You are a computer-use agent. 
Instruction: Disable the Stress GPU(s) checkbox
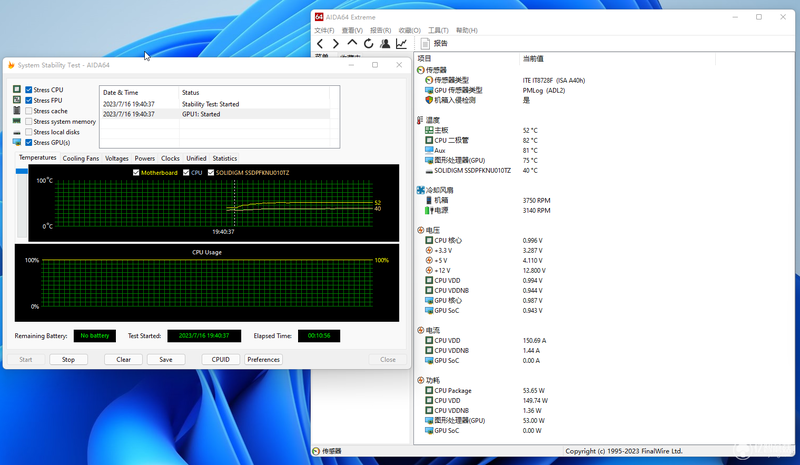29,142
